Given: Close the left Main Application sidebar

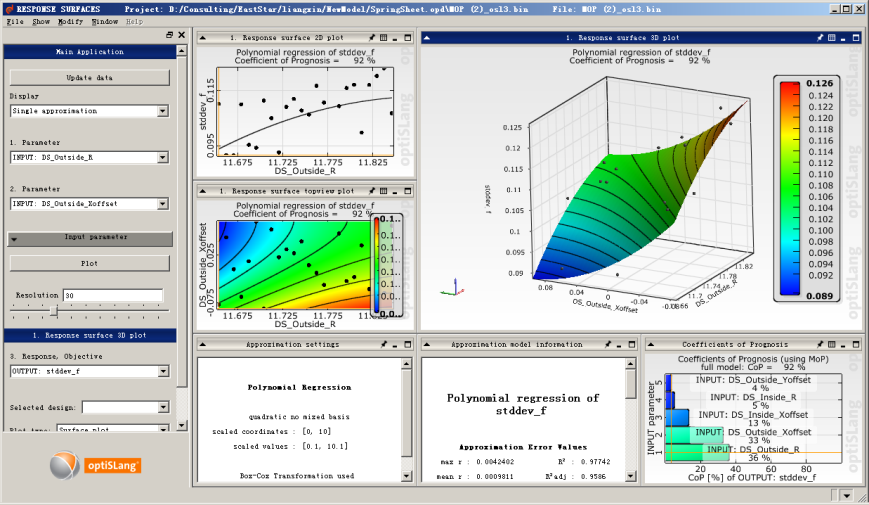Looking at the screenshot, I should (x=181, y=35).
